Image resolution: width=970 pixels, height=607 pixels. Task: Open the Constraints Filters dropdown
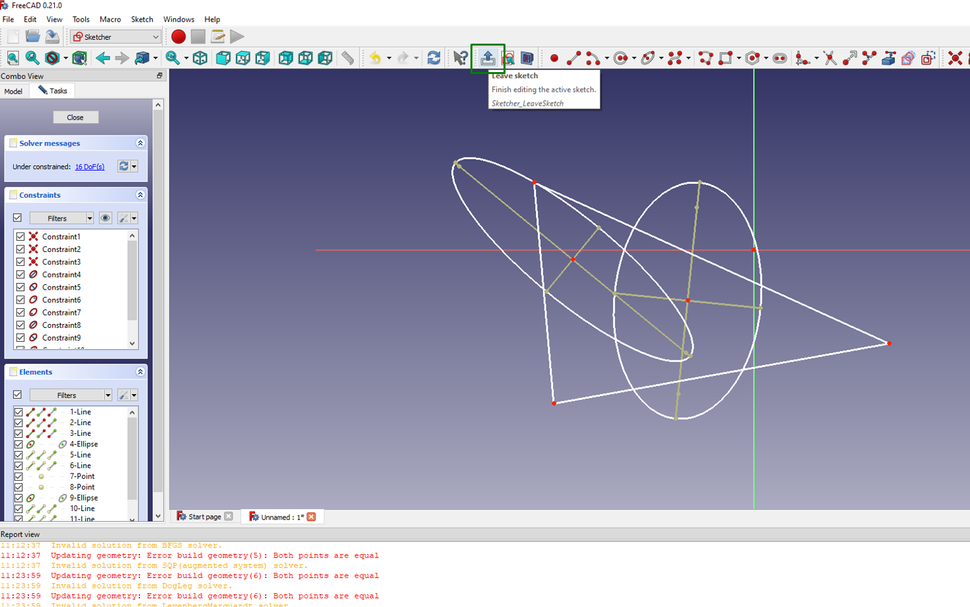click(x=62, y=218)
